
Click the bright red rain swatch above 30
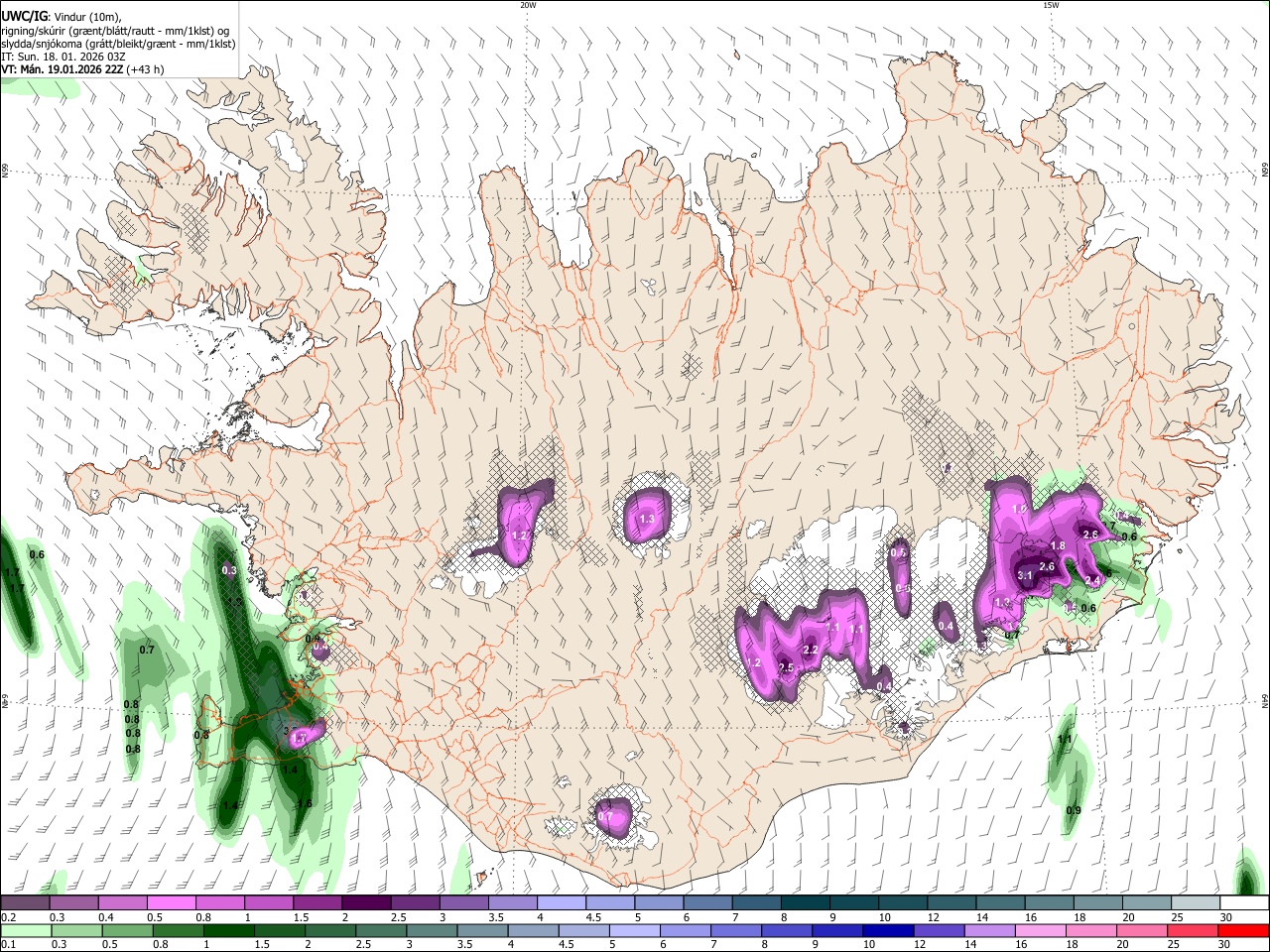(x=1245, y=930)
